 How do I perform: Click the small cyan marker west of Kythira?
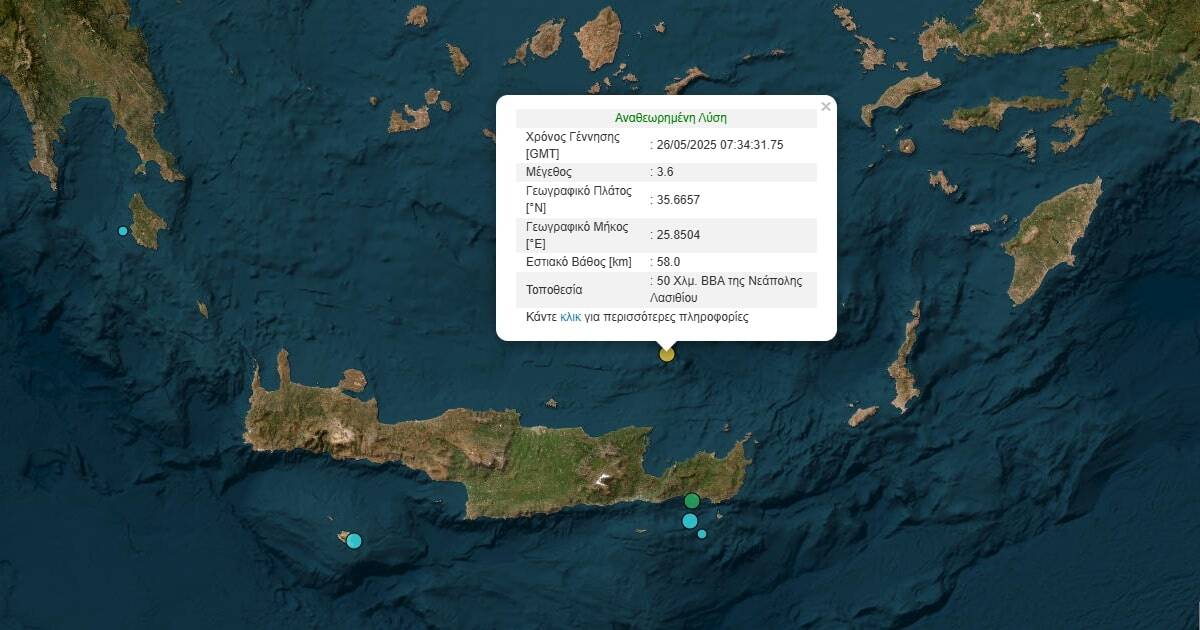coord(123,231)
